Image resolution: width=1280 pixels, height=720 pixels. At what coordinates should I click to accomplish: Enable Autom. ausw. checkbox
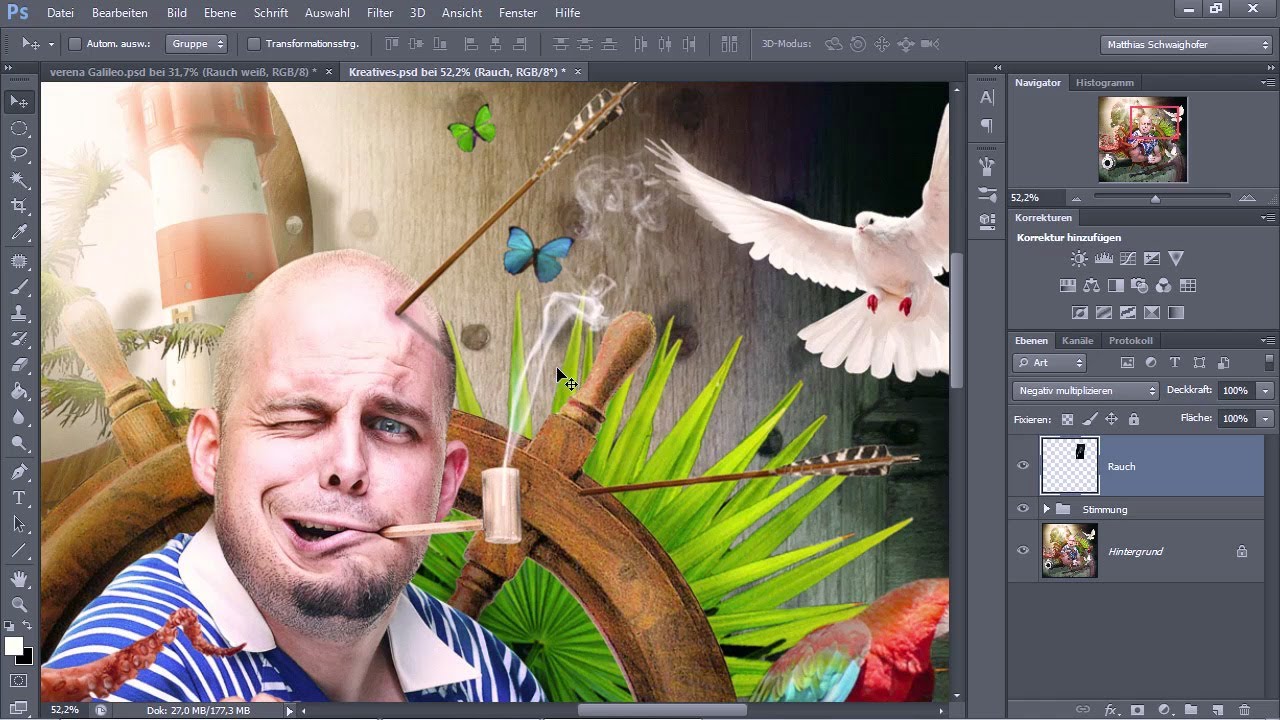[75, 44]
